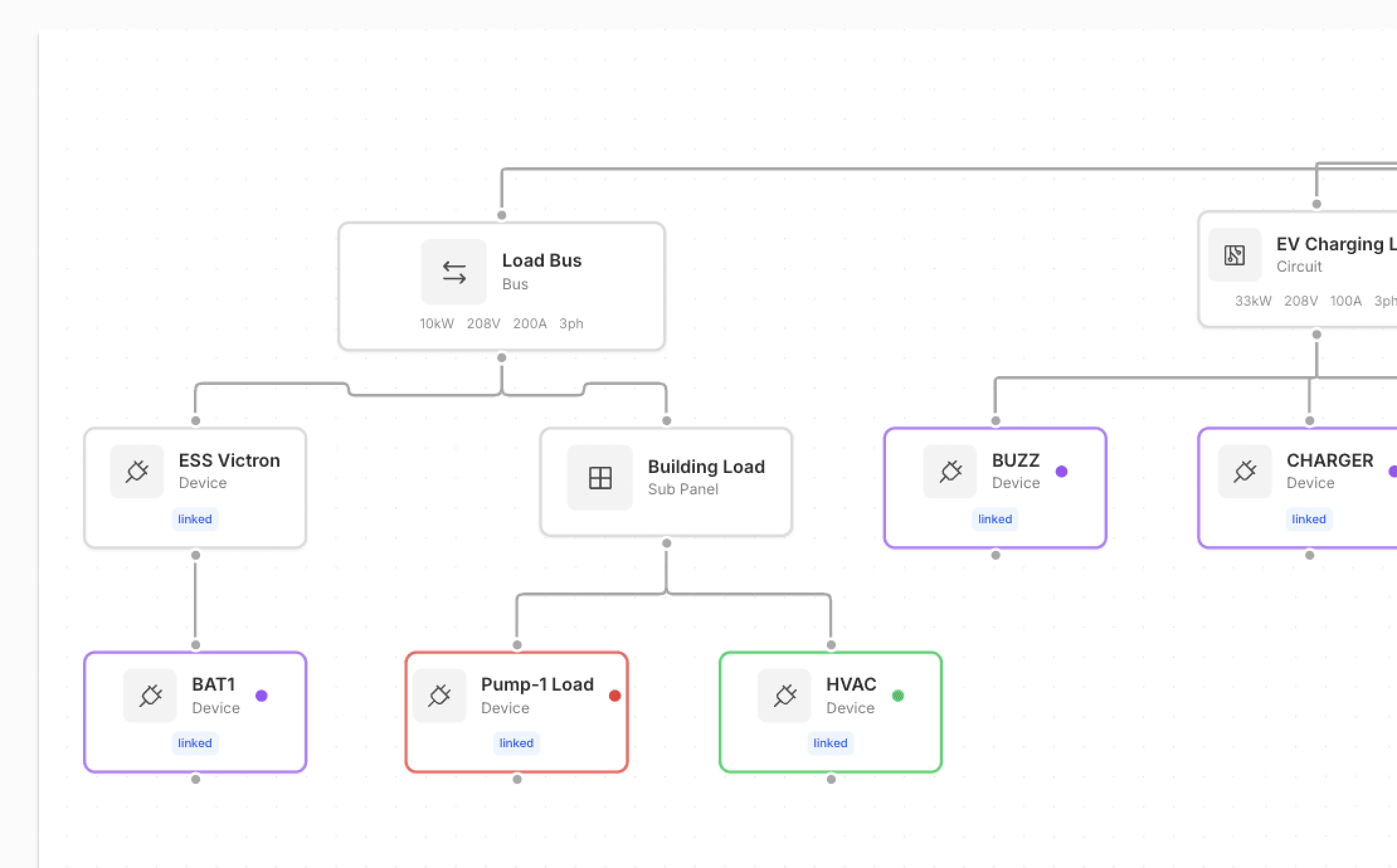This screenshot has height=868, width=1397.
Task: Click the Building Load sub panel icon
Action: 600,477
